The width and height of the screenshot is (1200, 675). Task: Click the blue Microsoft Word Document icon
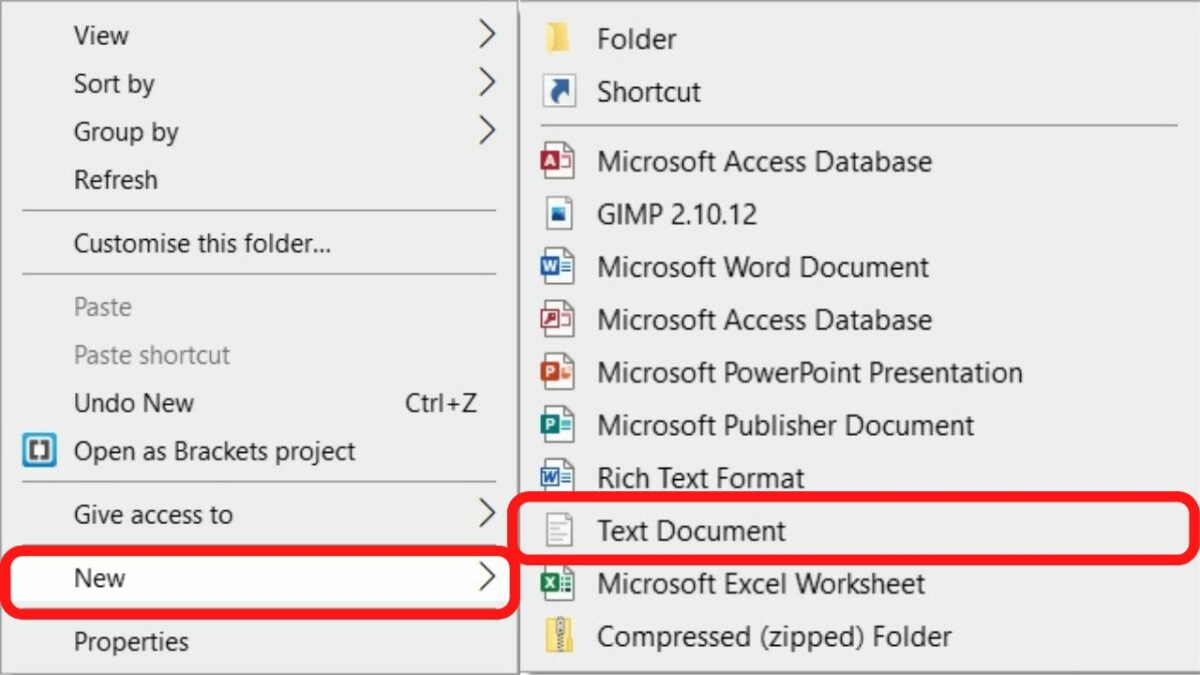coord(557,267)
